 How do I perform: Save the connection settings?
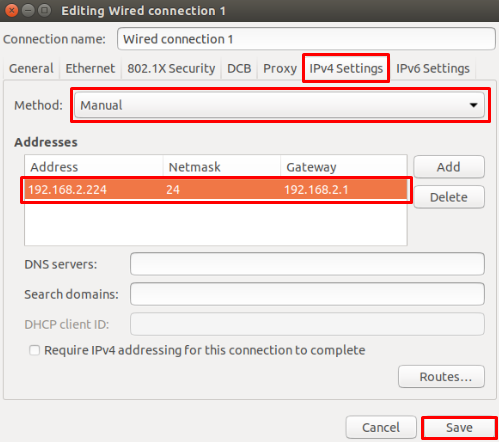pos(459,427)
